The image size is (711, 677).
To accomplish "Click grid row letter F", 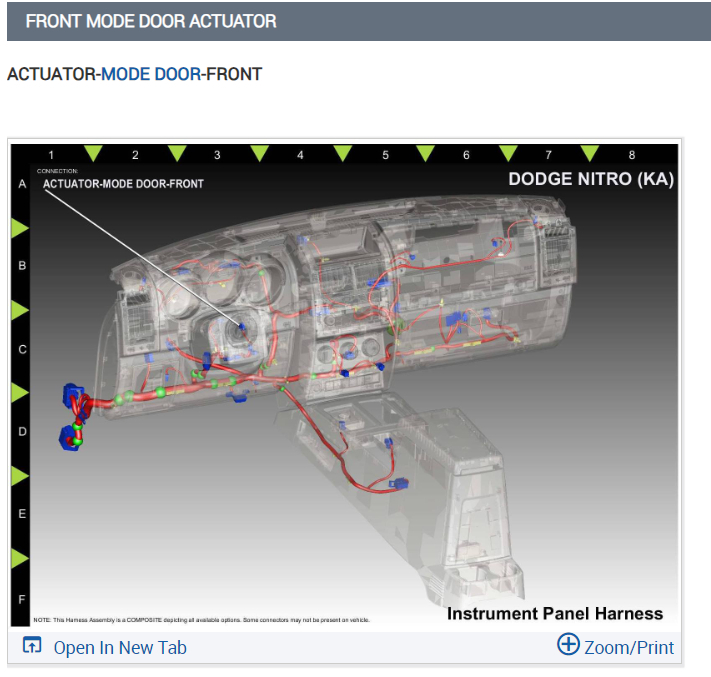I will (x=22, y=599).
